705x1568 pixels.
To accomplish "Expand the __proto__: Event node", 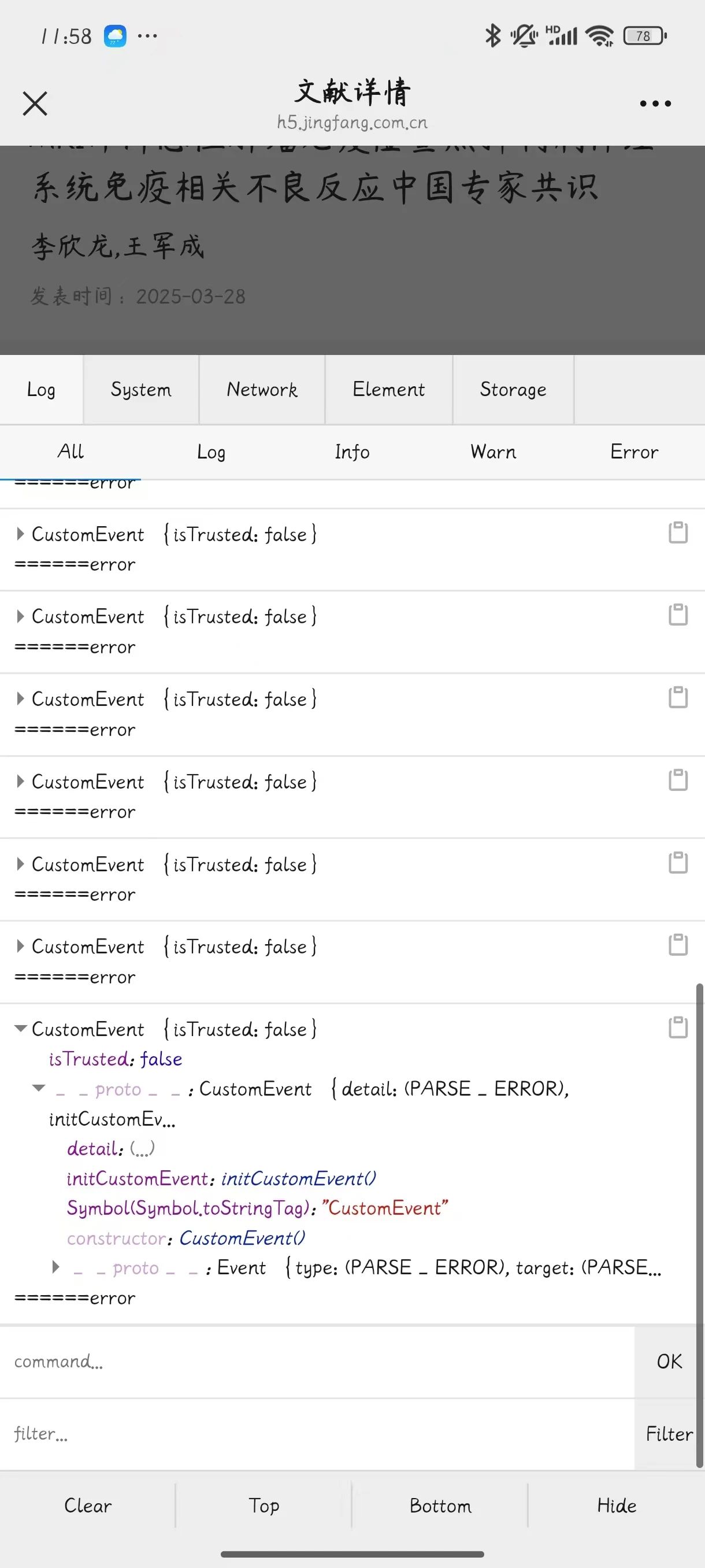I will (56, 1267).
